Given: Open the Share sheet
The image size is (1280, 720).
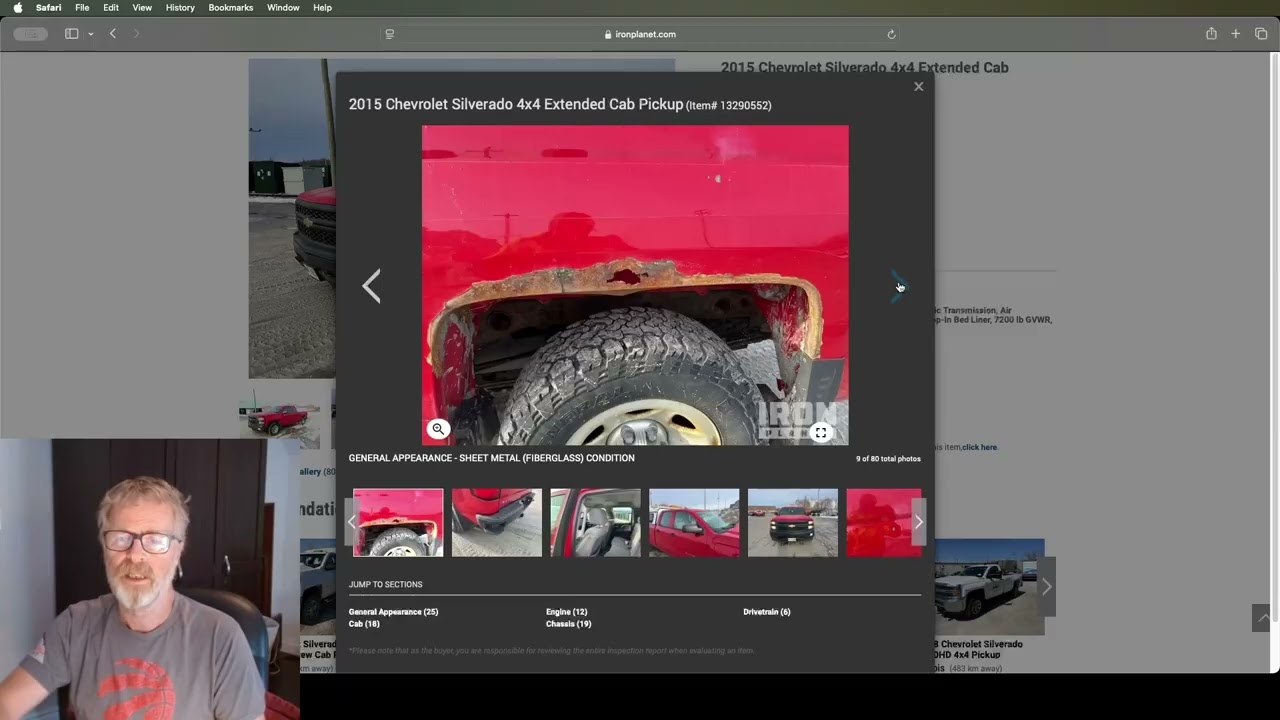Looking at the screenshot, I should pyautogui.click(x=1211, y=34).
